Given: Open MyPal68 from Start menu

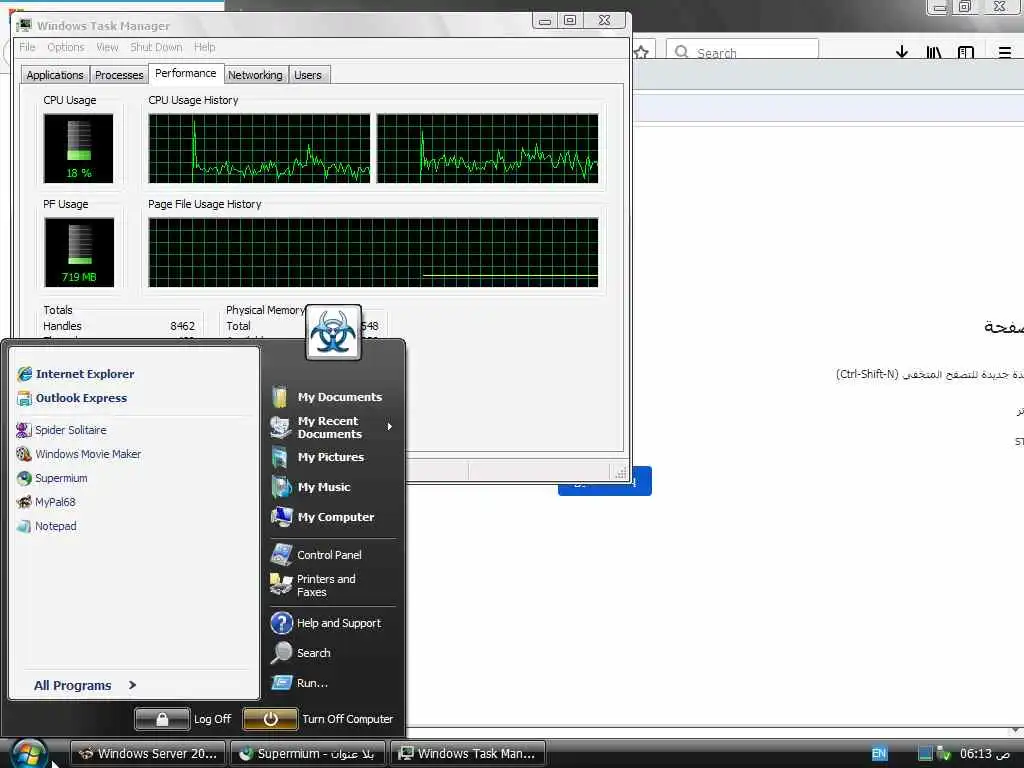Looking at the screenshot, I should click(46, 502).
